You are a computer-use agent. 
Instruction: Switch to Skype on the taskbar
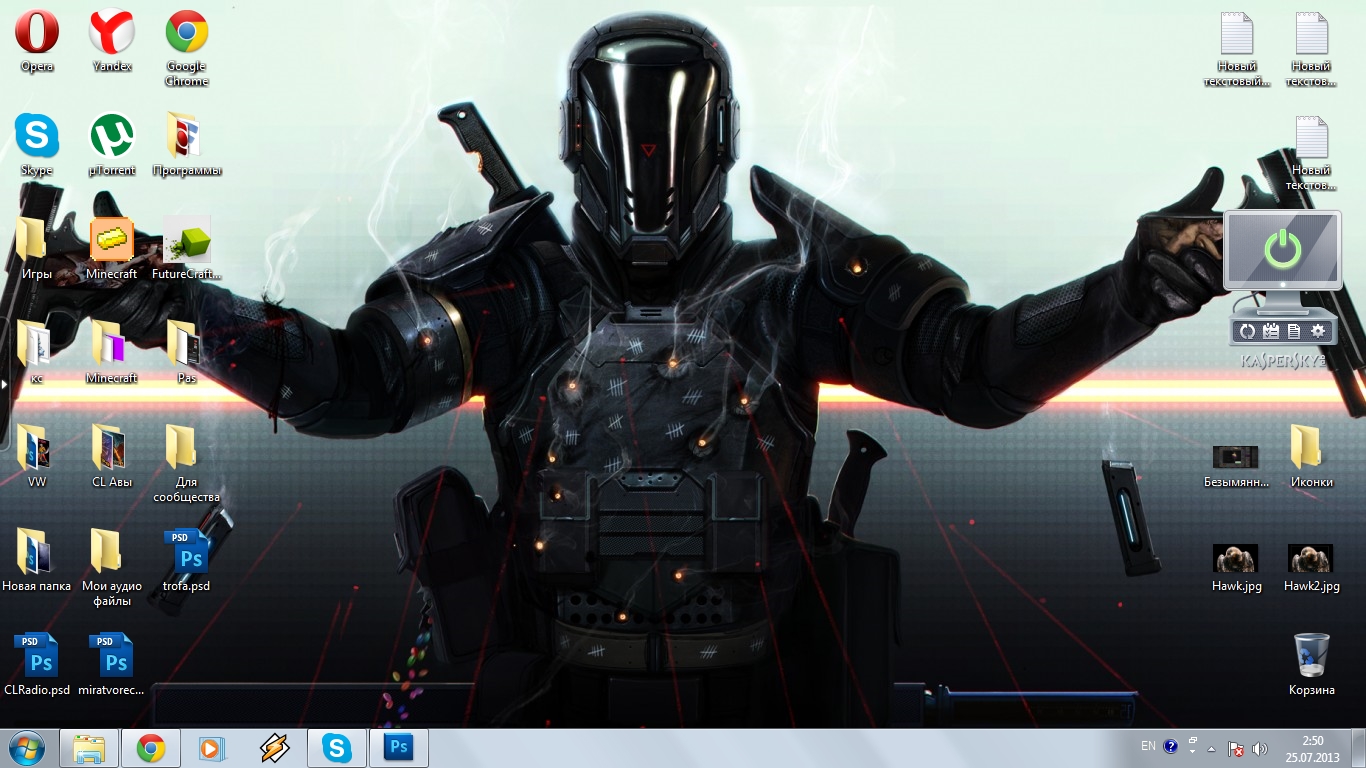coord(337,748)
